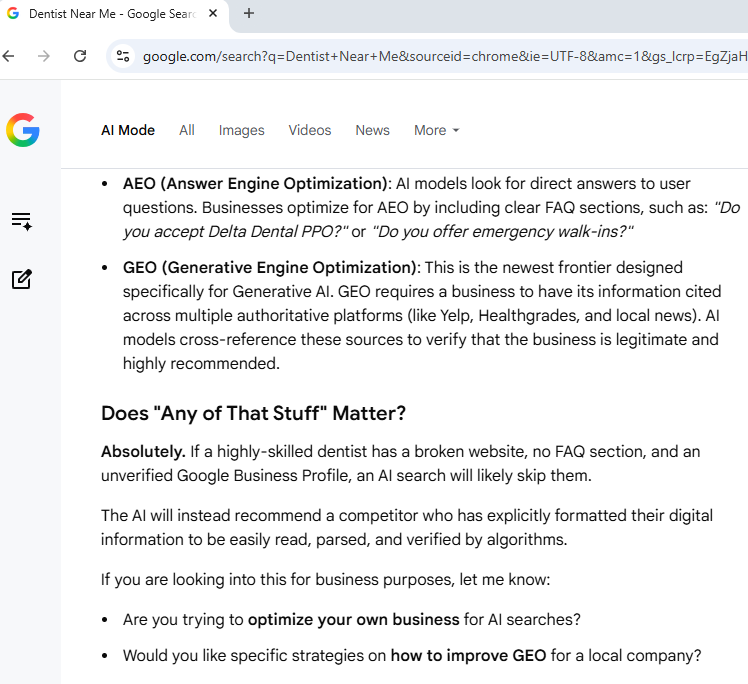
Task: Click 'AEO (Answer Engine Optimization)' bold text
Action: click(257, 184)
